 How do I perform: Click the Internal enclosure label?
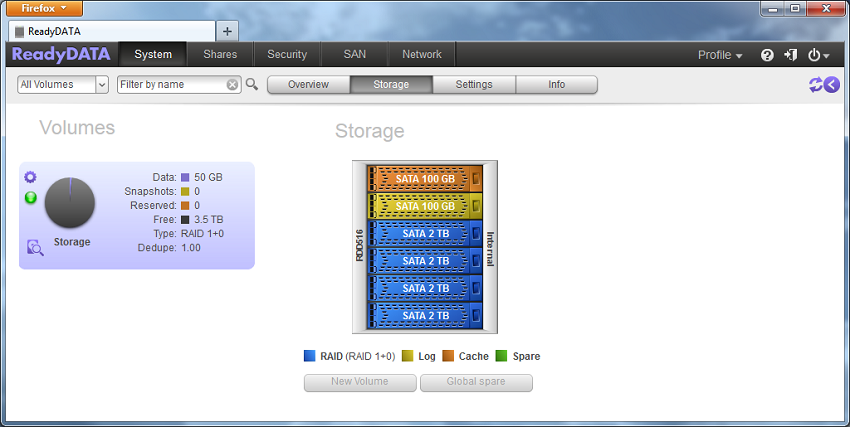490,249
